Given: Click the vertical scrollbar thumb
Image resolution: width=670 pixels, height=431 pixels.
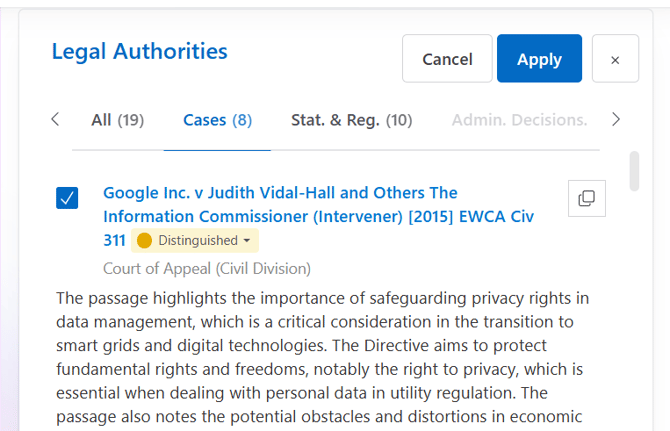Looking at the screenshot, I should click(635, 171).
